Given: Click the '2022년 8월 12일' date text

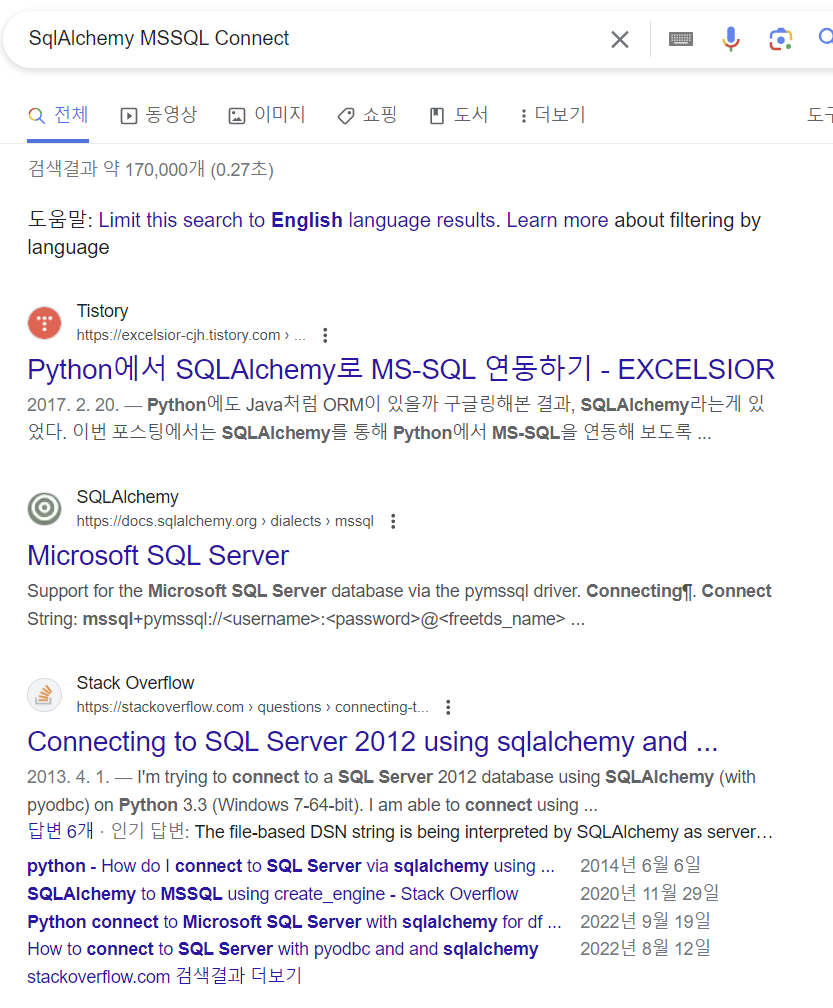Looking at the screenshot, I should pos(645,948).
